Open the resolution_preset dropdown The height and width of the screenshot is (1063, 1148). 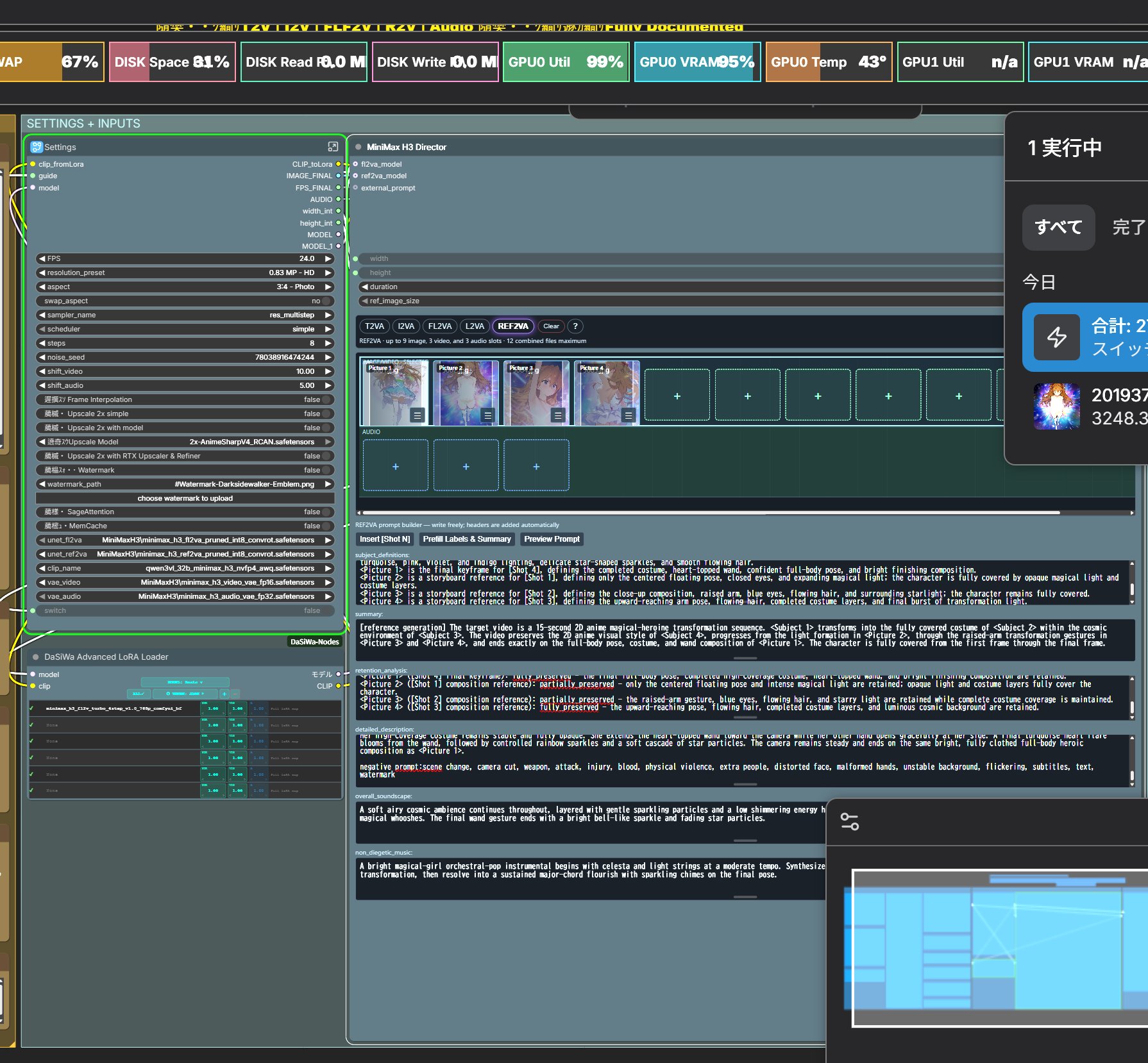point(185,273)
